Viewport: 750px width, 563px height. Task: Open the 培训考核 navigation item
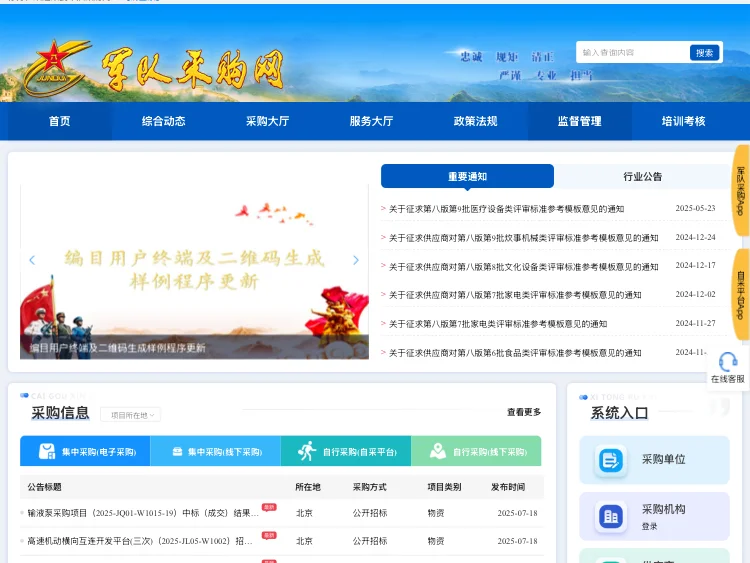[x=684, y=121]
